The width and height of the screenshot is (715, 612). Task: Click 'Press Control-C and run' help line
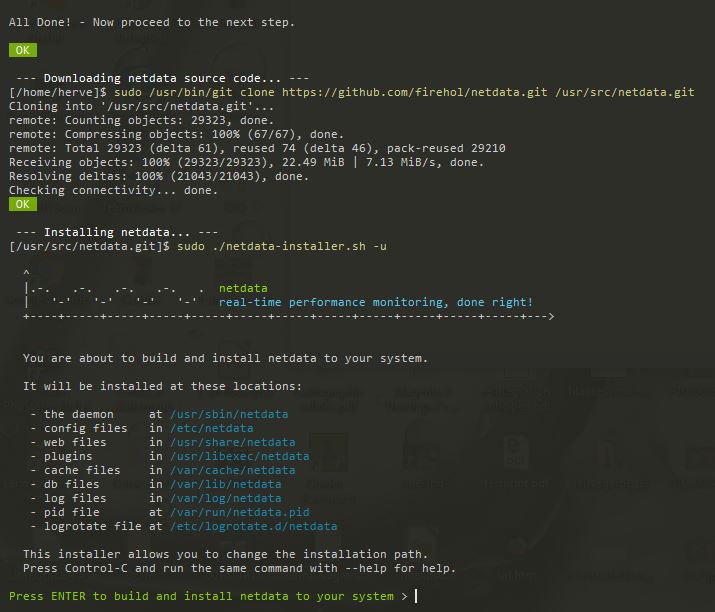[x=239, y=568]
